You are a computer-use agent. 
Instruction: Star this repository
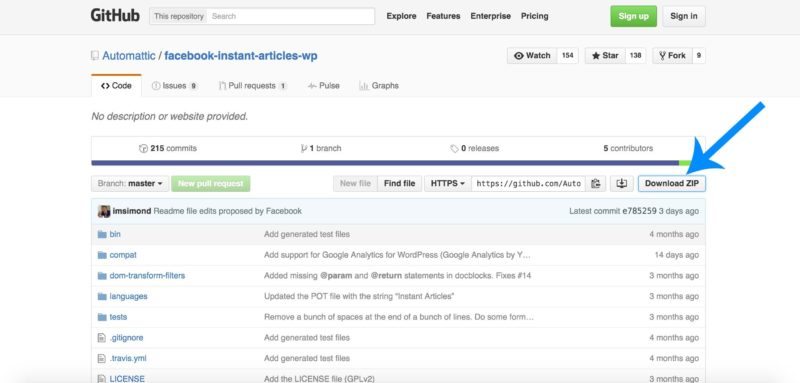(605, 56)
